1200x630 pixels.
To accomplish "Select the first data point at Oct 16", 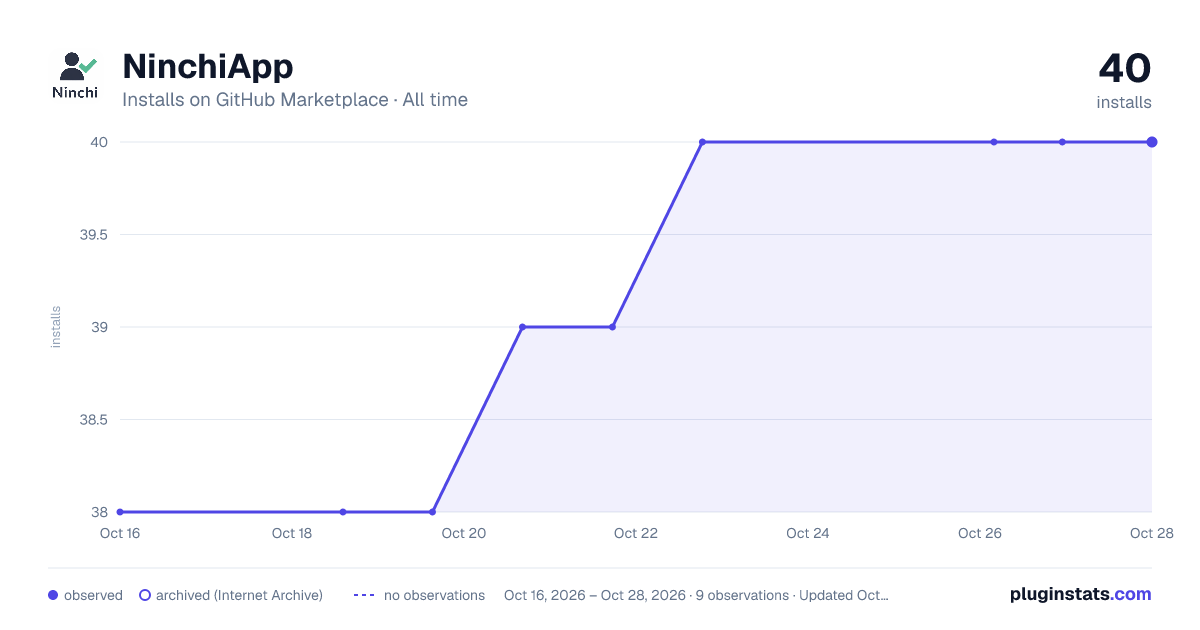I will [x=120, y=512].
